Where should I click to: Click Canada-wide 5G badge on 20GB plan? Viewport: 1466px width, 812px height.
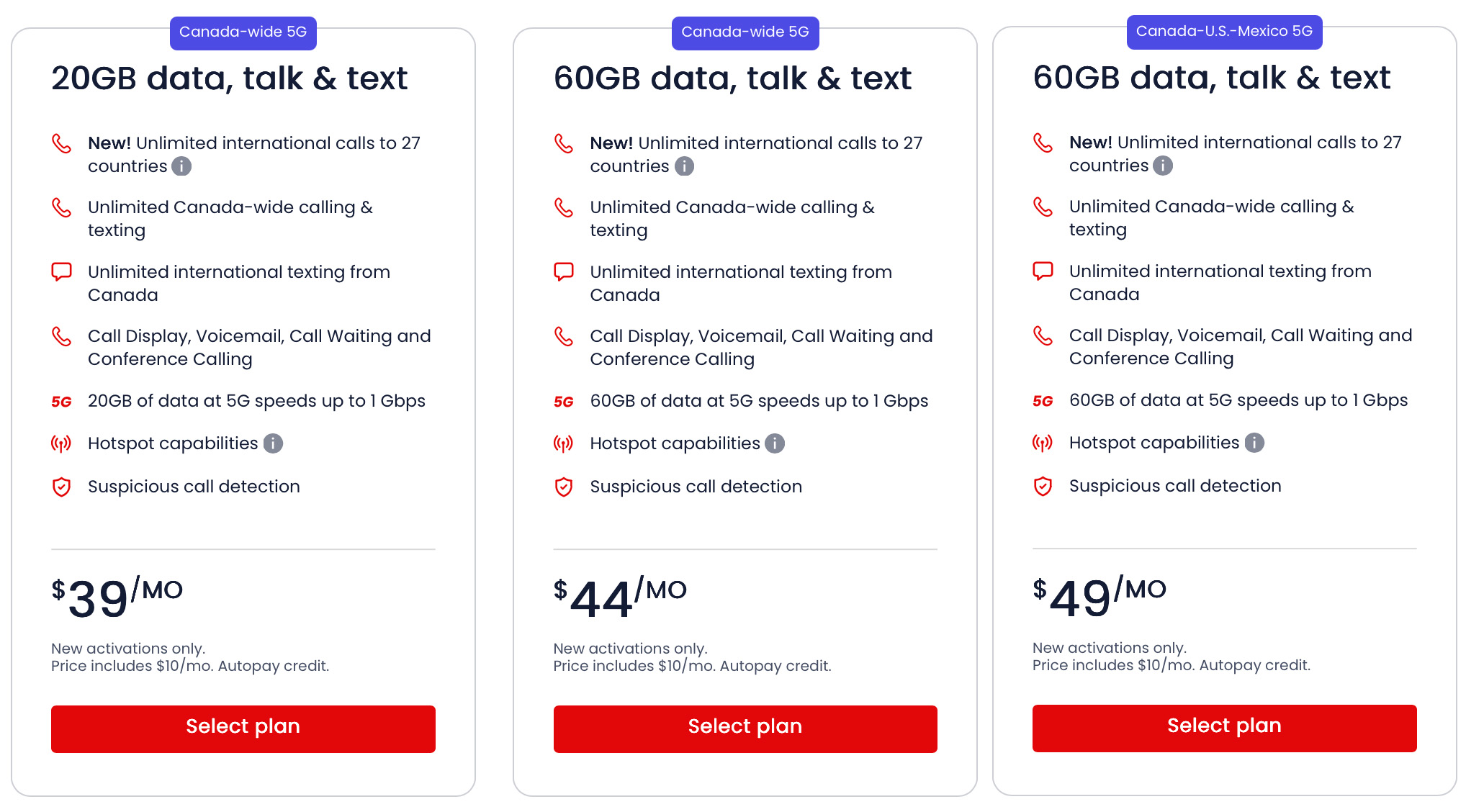pyautogui.click(x=243, y=32)
